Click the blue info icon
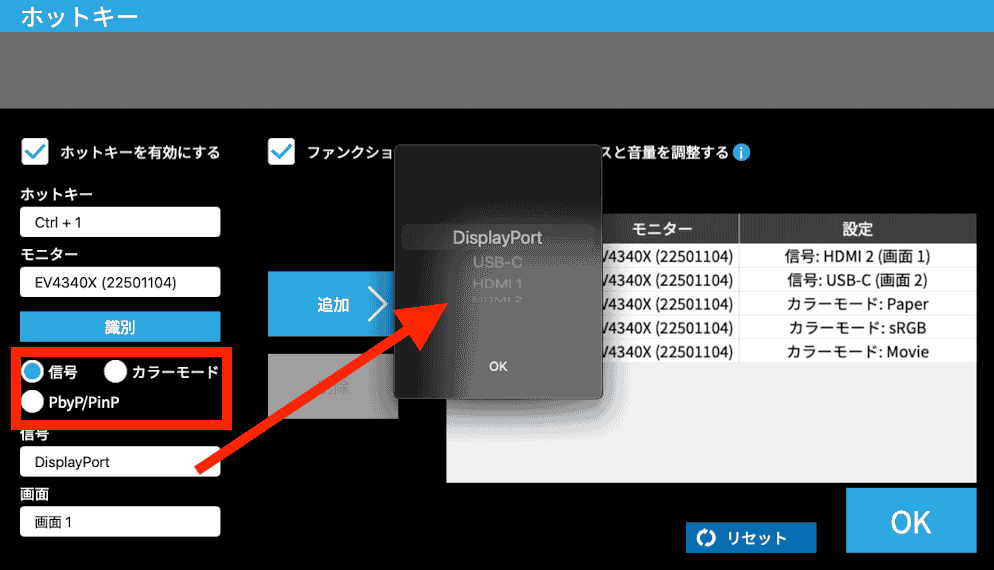The image size is (994, 570). click(x=741, y=153)
